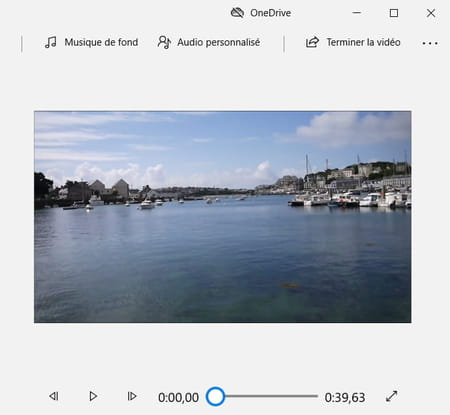The image size is (450, 415).
Task: Click the blue seek bar handle
Action: click(x=215, y=397)
